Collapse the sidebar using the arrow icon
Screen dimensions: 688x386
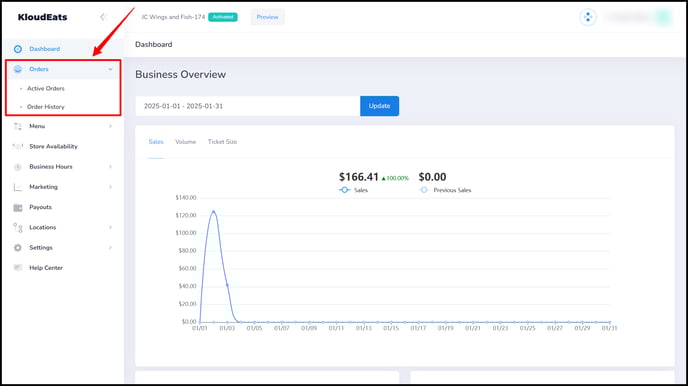tap(103, 17)
